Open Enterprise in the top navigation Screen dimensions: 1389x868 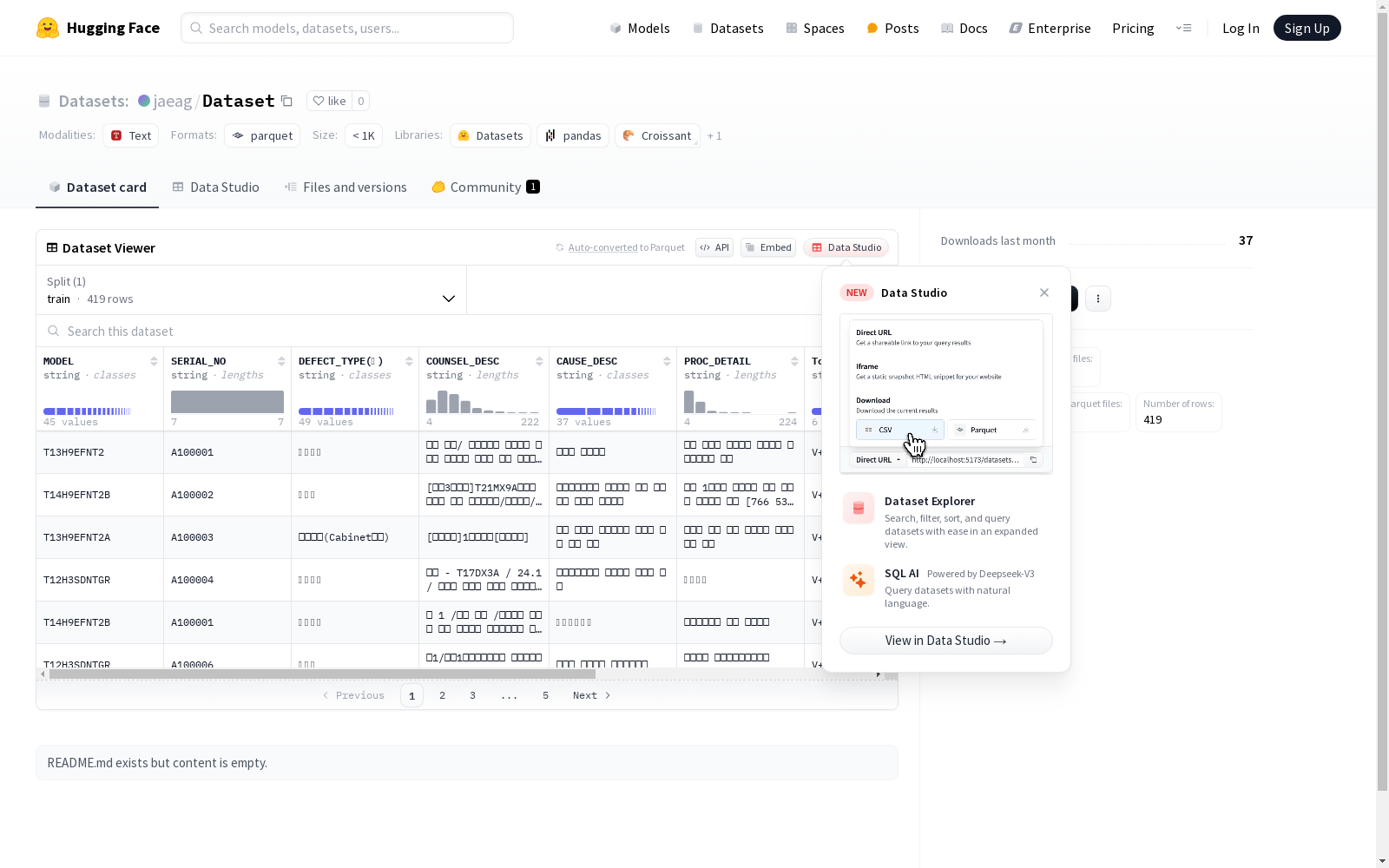[1050, 28]
